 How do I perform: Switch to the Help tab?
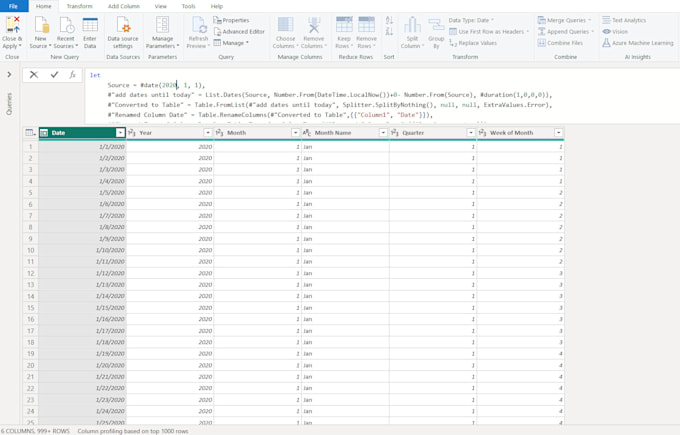[217, 6]
